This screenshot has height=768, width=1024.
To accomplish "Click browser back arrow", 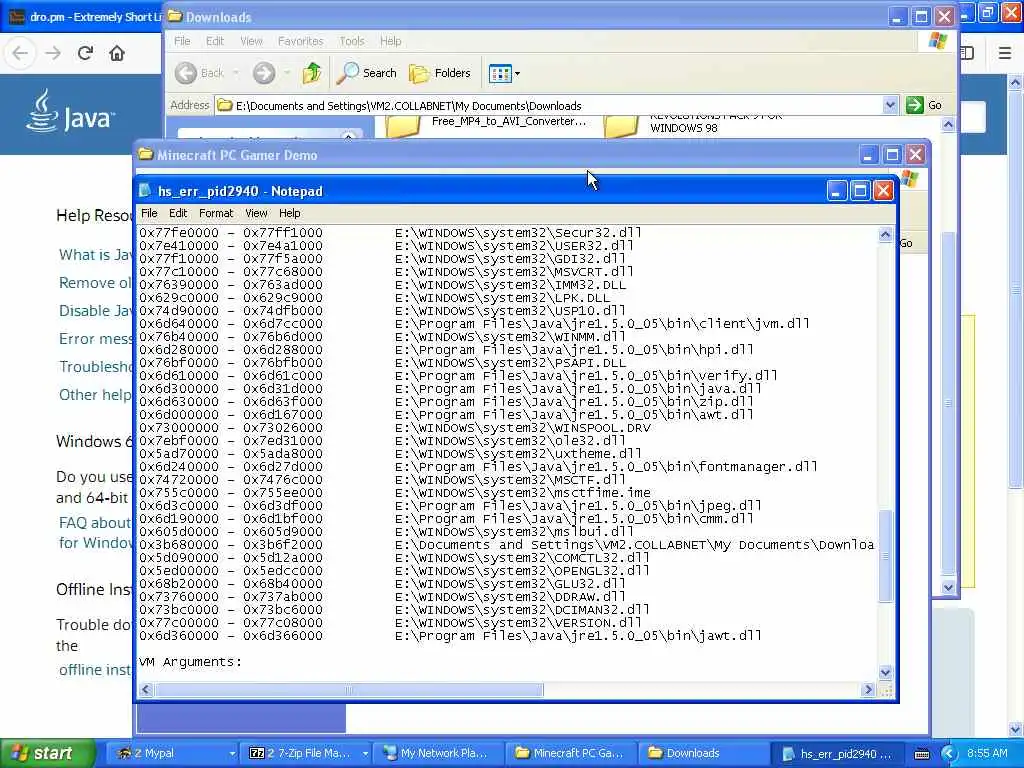I will [20, 53].
